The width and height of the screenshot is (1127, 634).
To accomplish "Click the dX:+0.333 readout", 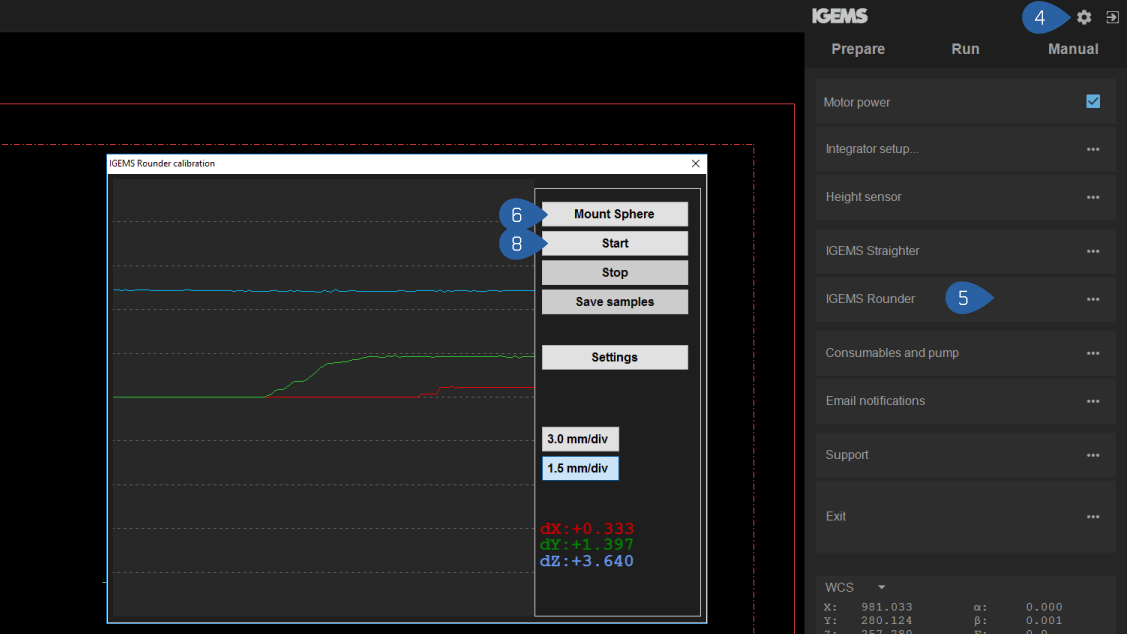I will click(x=586, y=529).
